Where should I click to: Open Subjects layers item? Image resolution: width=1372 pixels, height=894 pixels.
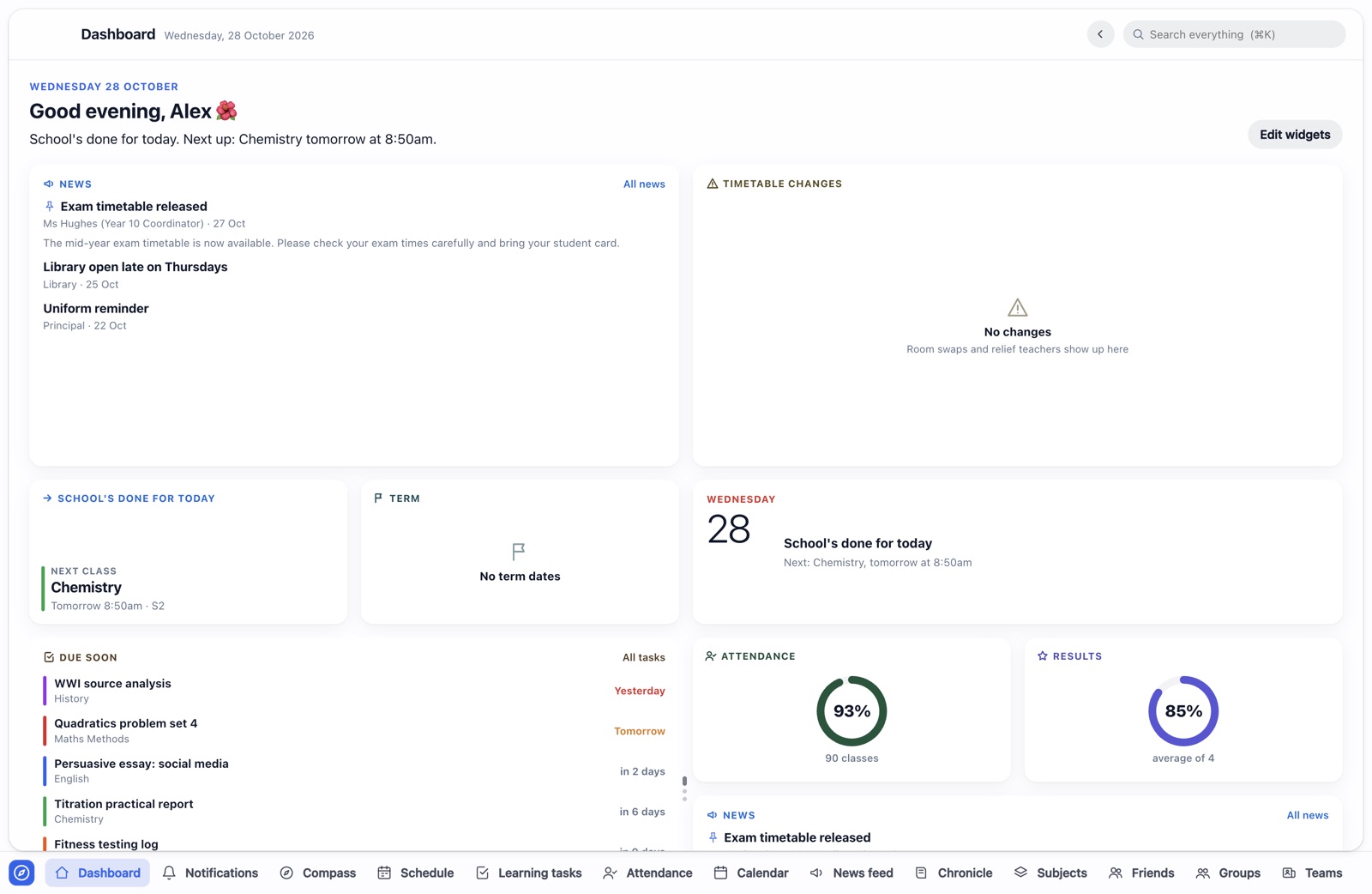click(1050, 873)
